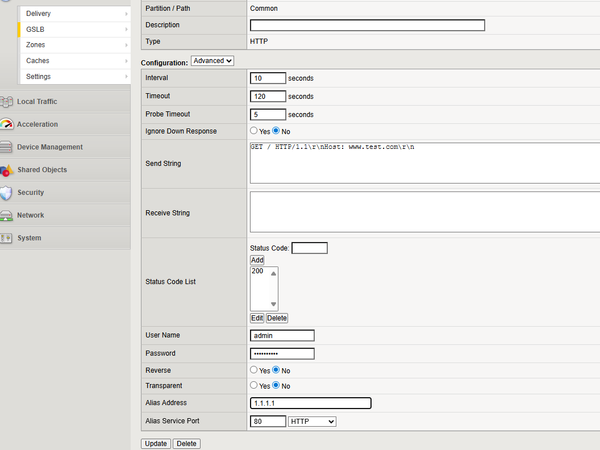This screenshot has width=600, height=450.
Task: Expand the GSLB submenu arrow
Action: (x=126, y=30)
